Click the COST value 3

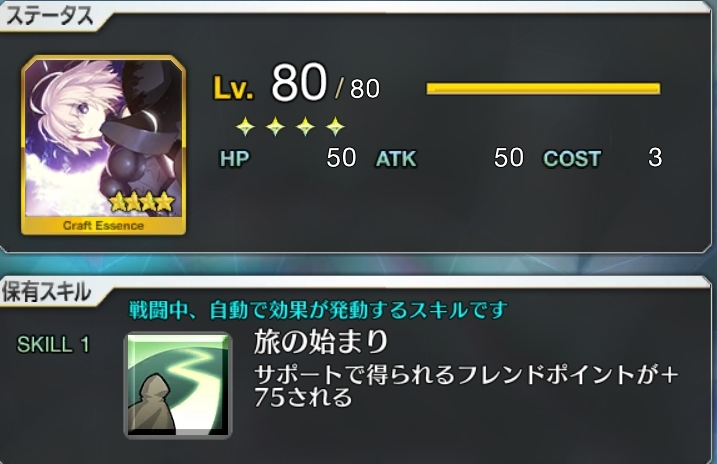coord(655,158)
